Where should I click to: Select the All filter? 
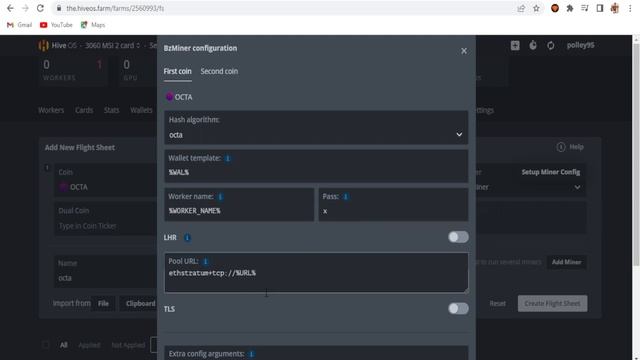tap(64, 345)
